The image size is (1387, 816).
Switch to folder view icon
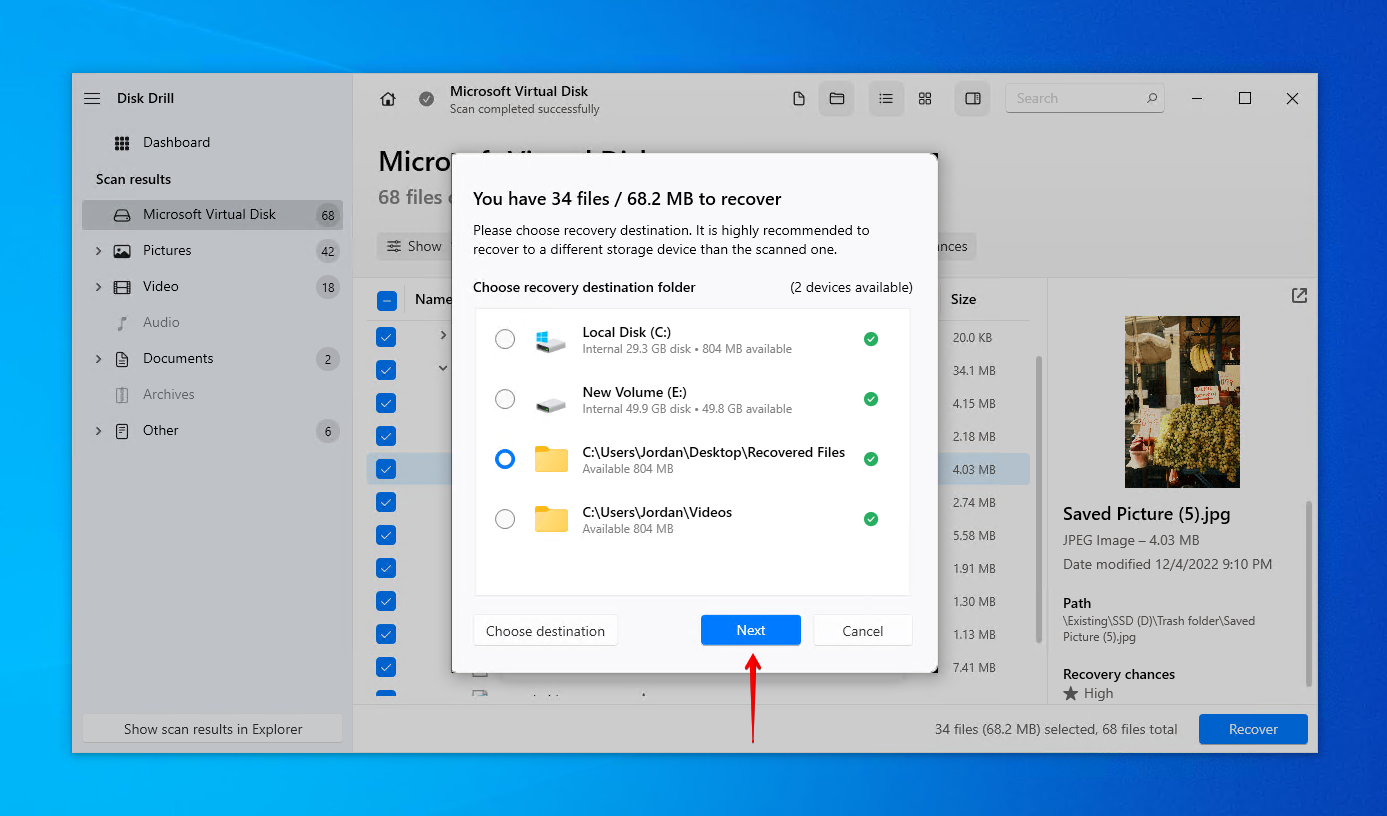837,99
